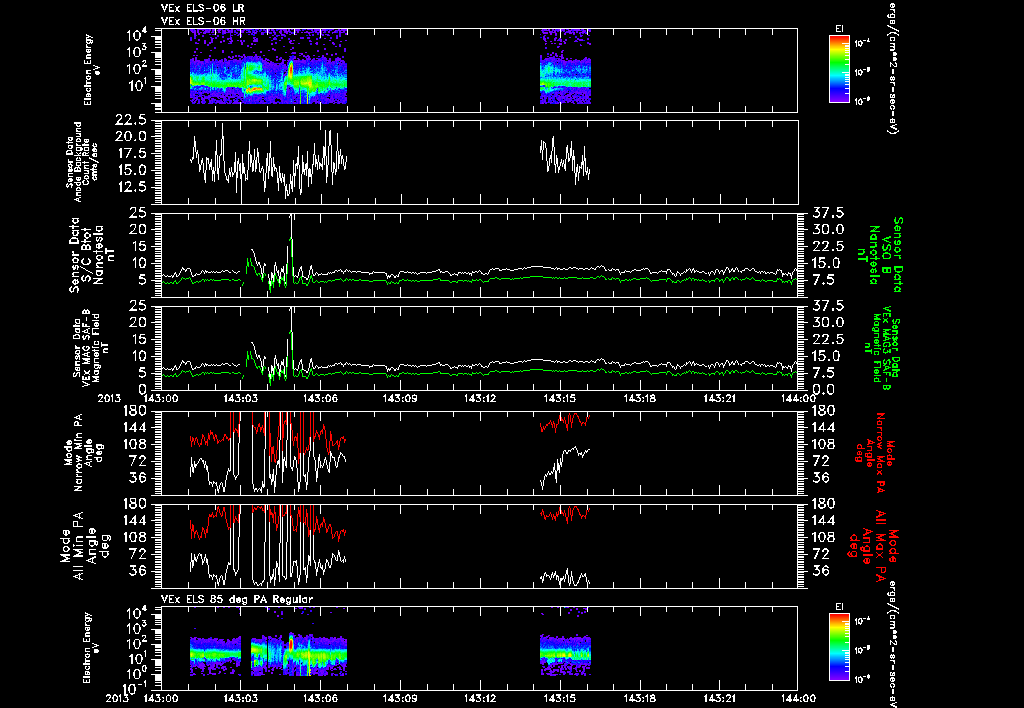Click the '22.5' tick on count rate axis
The width and height of the screenshot is (1024, 708).
tap(130, 120)
